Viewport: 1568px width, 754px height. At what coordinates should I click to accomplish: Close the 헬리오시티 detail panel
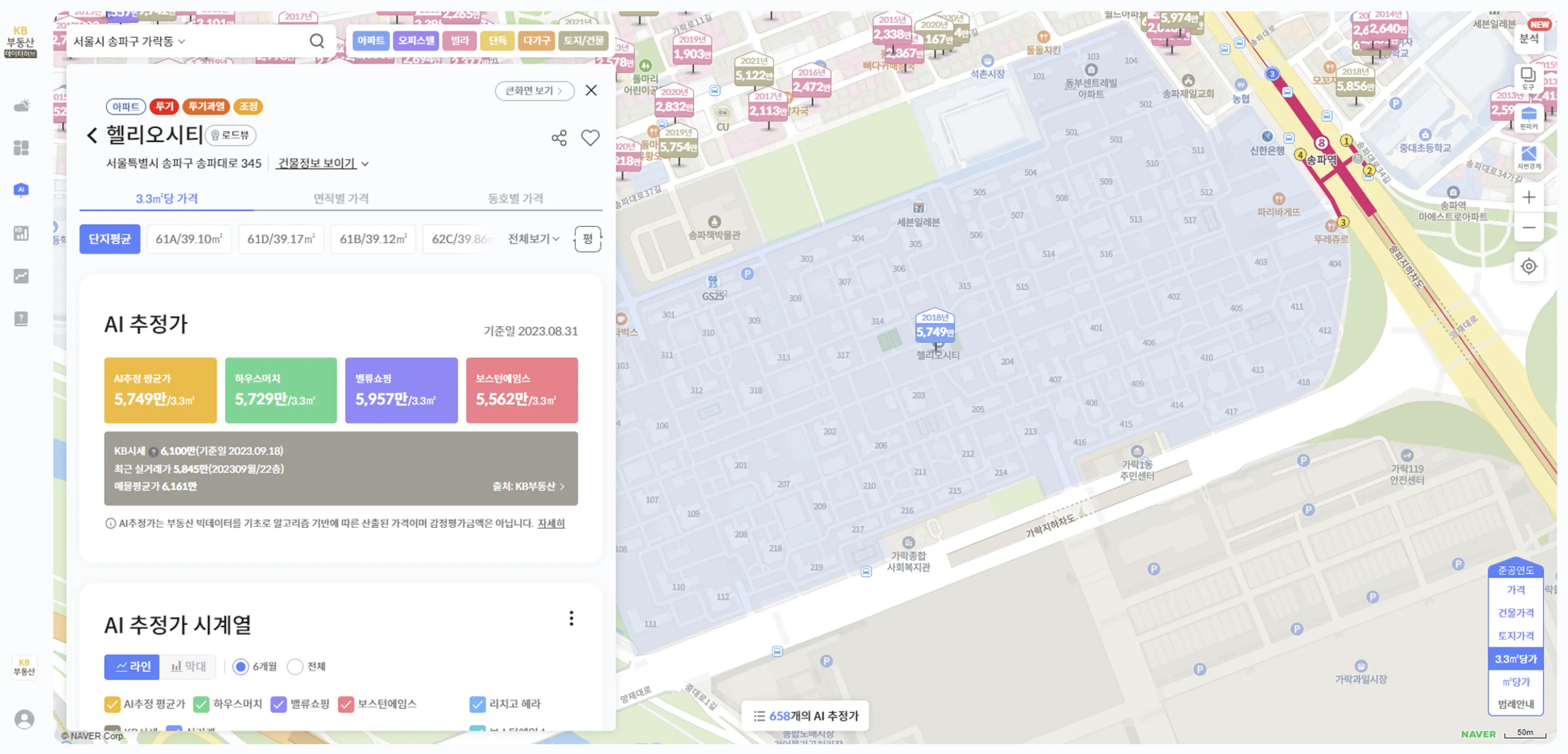point(591,91)
